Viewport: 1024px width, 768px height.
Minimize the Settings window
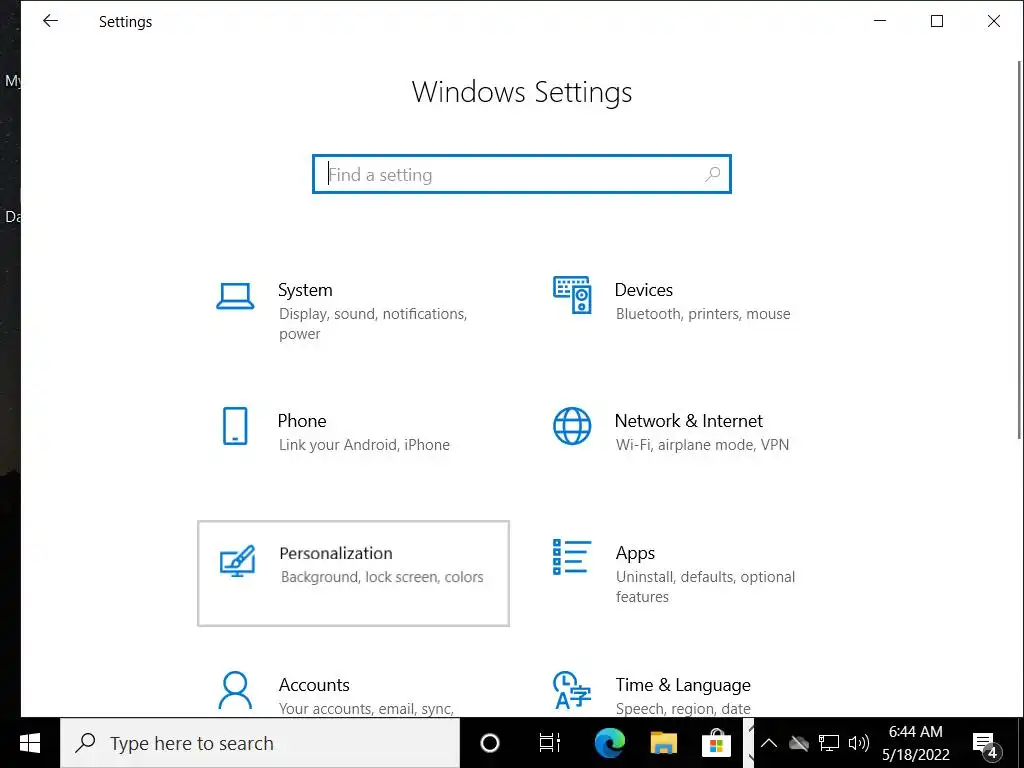coord(880,21)
